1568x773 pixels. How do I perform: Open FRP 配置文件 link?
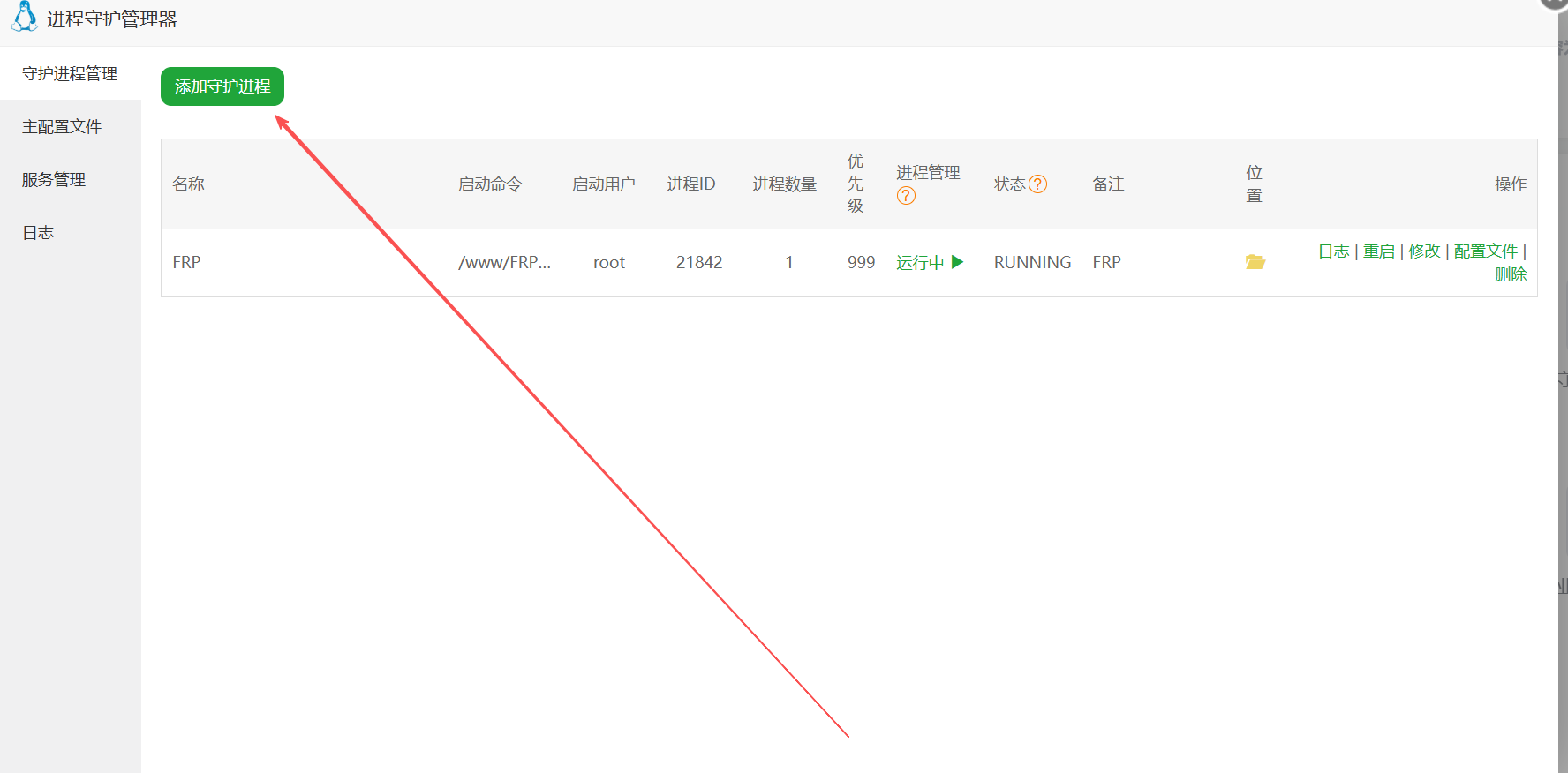1485,251
